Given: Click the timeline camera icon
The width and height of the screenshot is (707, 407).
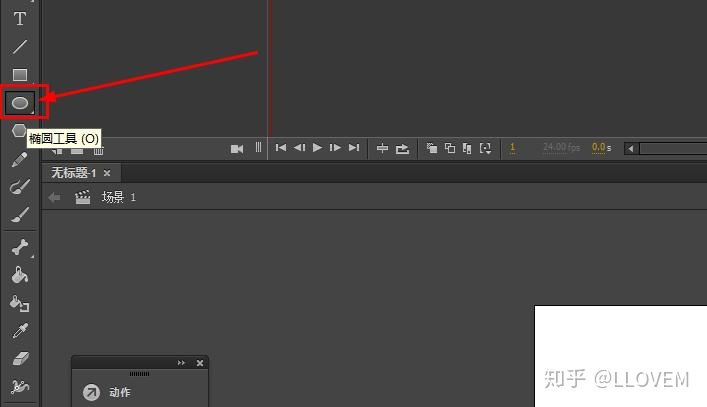Looking at the screenshot, I should click(x=237, y=149).
